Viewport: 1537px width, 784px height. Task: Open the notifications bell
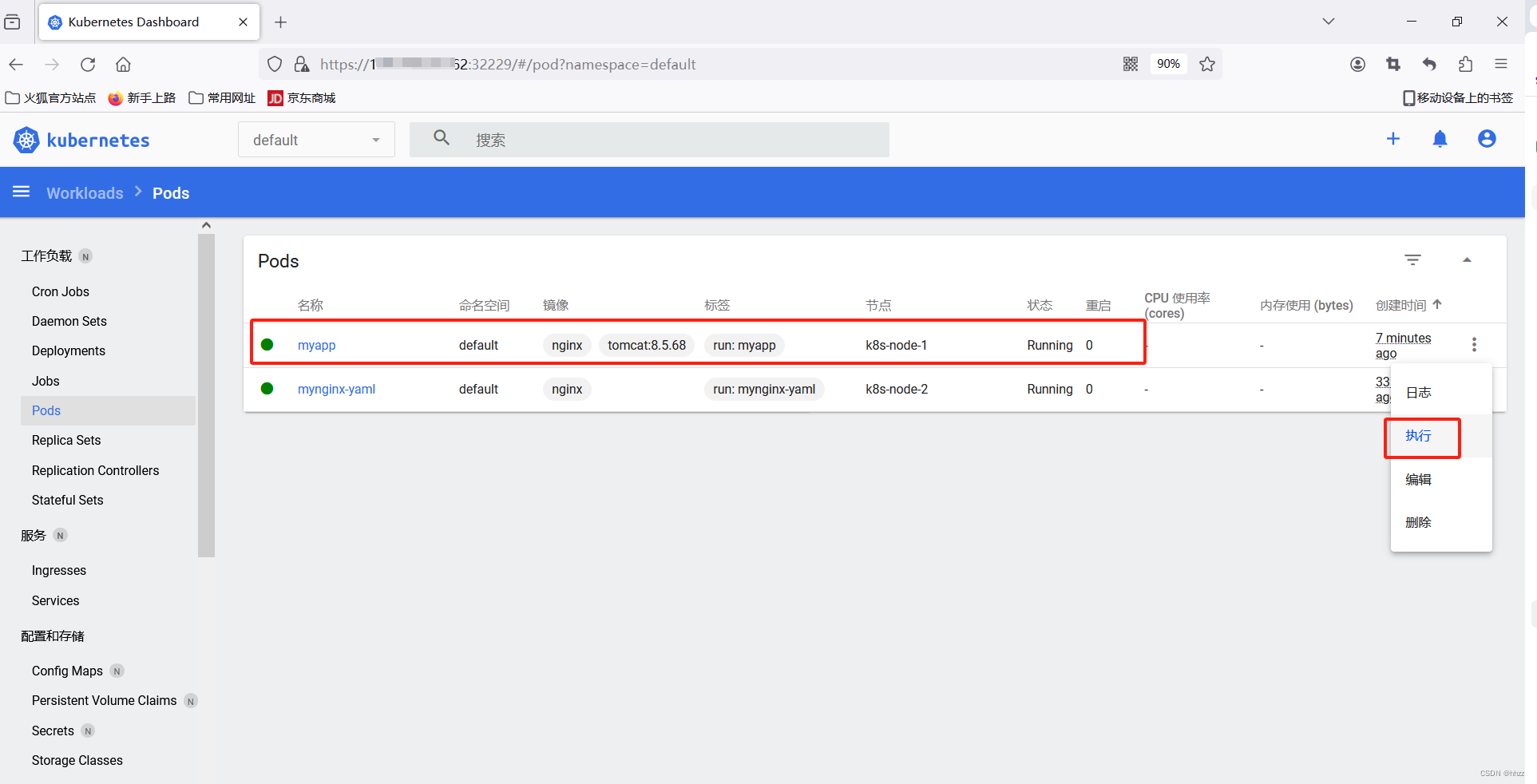click(1440, 139)
